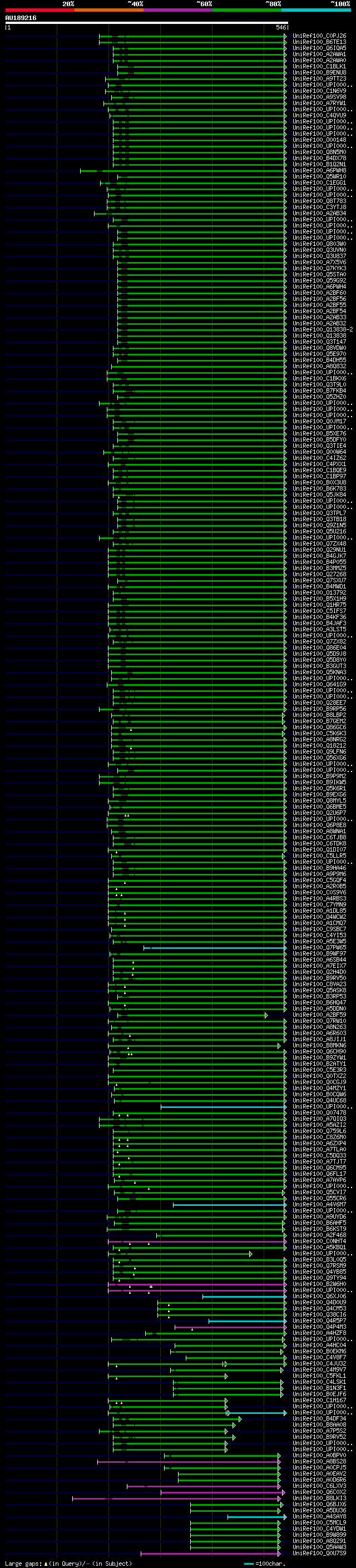
Task: Select the UniRef100_Q6P8E8 label
Action: coord(319,825)
